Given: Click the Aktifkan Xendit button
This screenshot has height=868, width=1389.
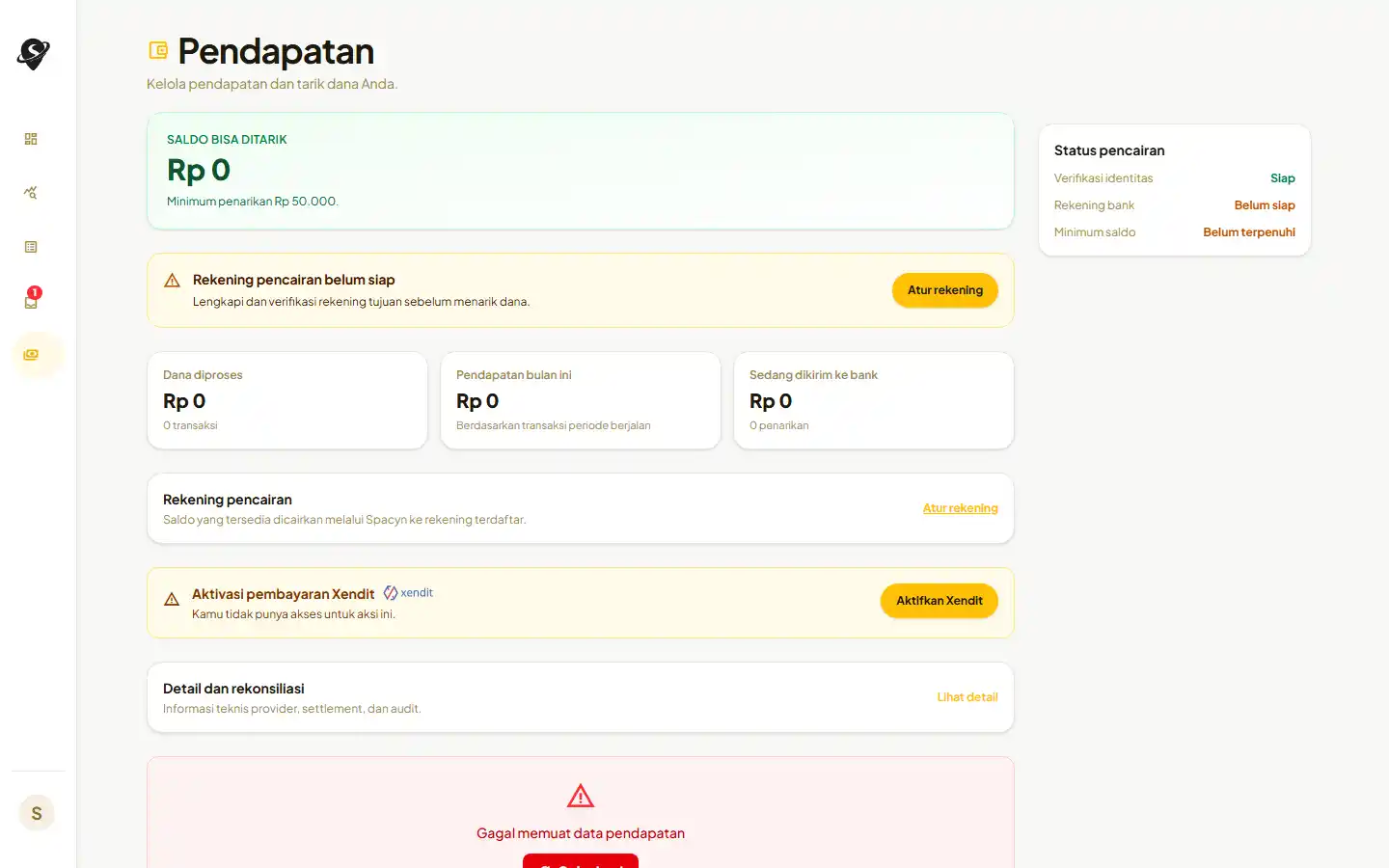Looking at the screenshot, I should (x=940, y=601).
